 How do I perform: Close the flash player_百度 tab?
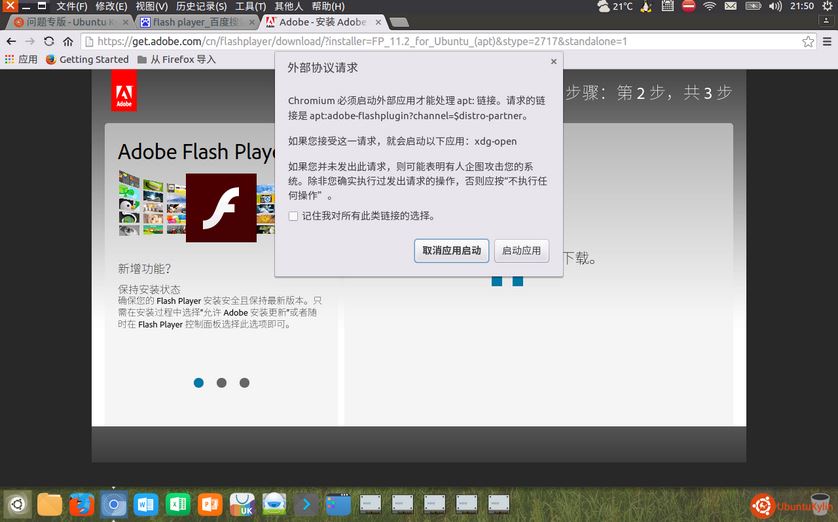click(252, 22)
